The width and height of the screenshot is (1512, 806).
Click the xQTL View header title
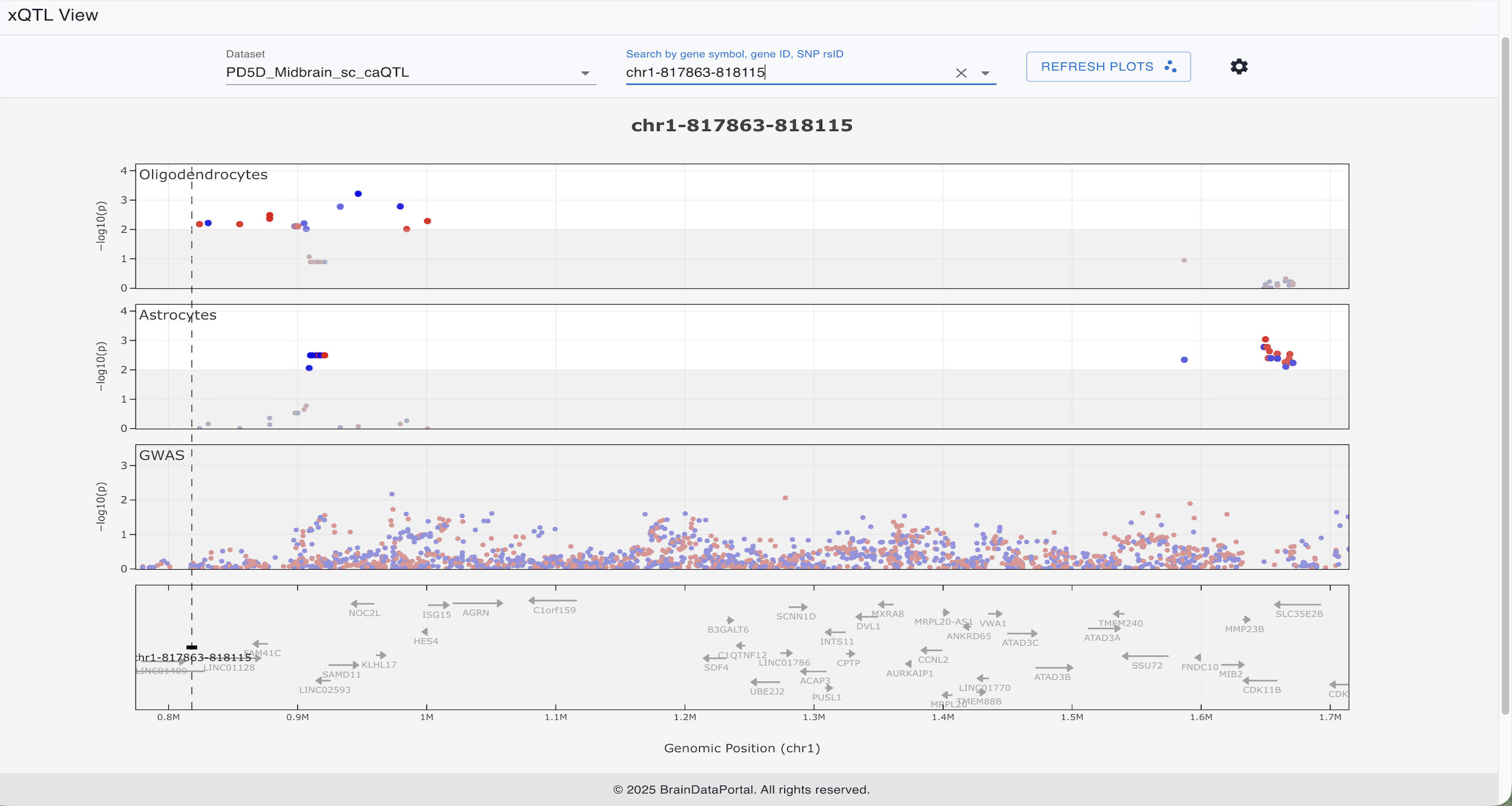pyautogui.click(x=53, y=15)
